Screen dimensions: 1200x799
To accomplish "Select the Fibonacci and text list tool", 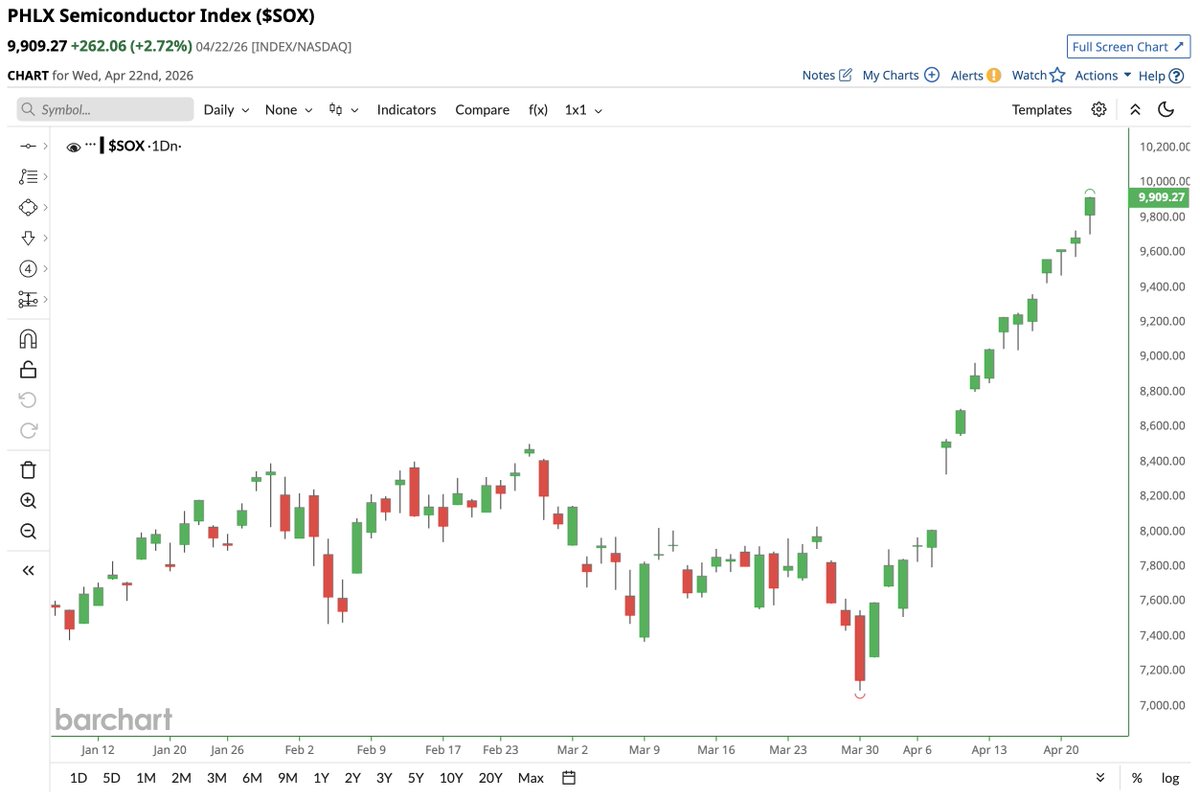I will (x=28, y=177).
